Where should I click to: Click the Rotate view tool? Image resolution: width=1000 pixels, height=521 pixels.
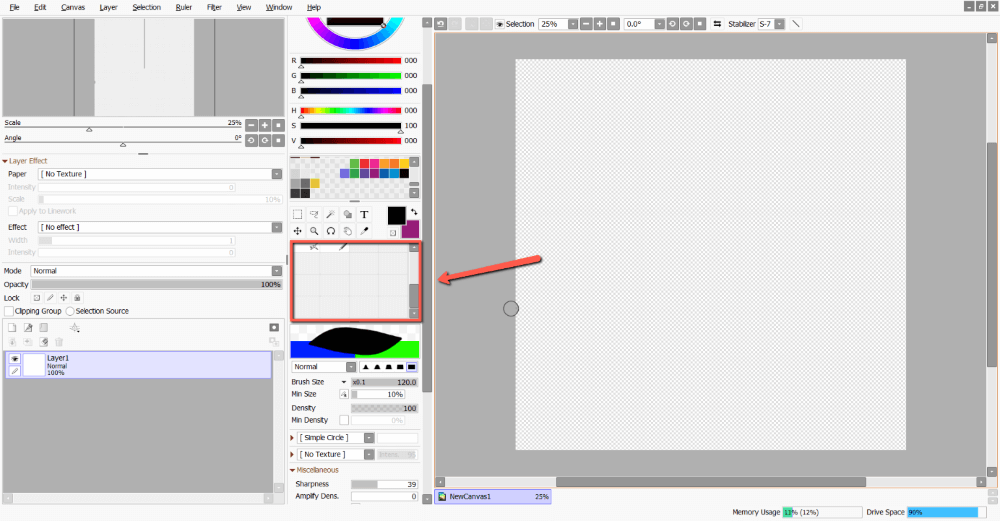[330, 231]
